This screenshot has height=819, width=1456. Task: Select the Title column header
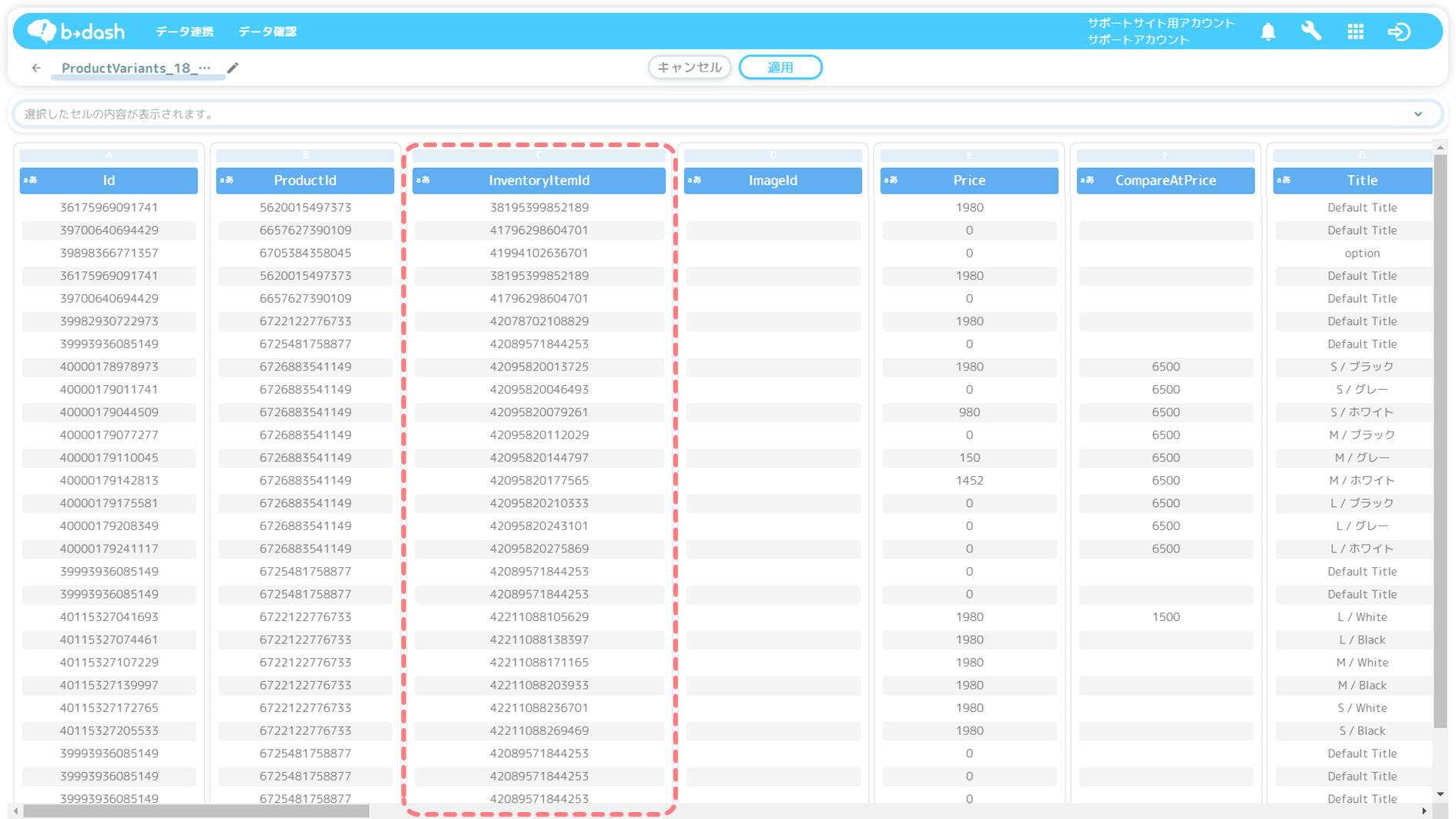click(x=1354, y=180)
